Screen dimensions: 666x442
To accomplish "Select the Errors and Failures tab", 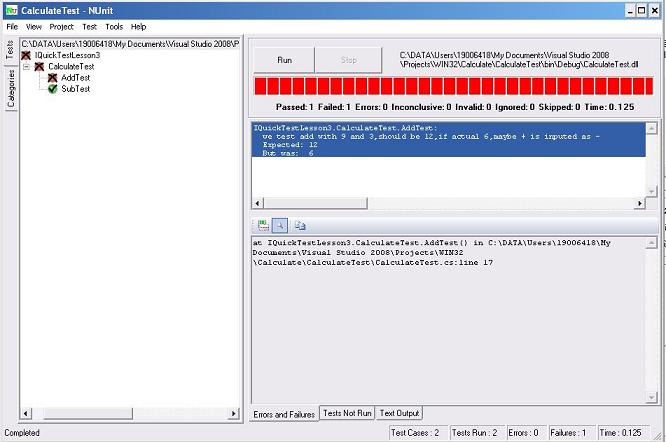I will pyautogui.click(x=284, y=414).
